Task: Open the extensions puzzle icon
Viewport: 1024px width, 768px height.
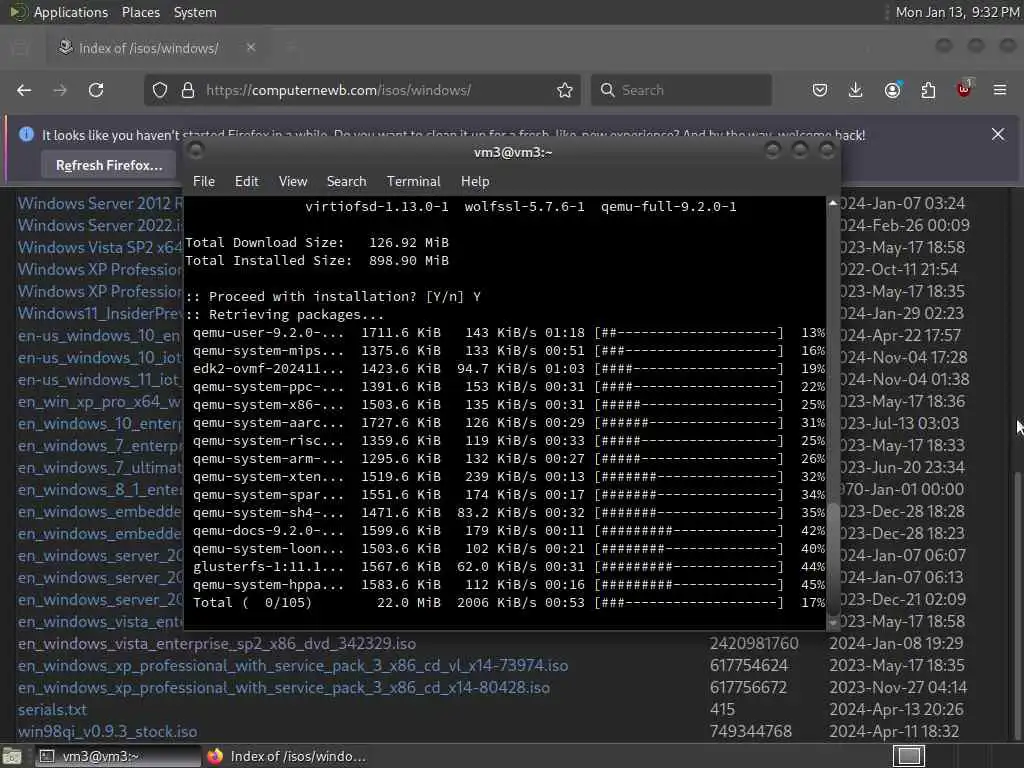Action: point(928,90)
